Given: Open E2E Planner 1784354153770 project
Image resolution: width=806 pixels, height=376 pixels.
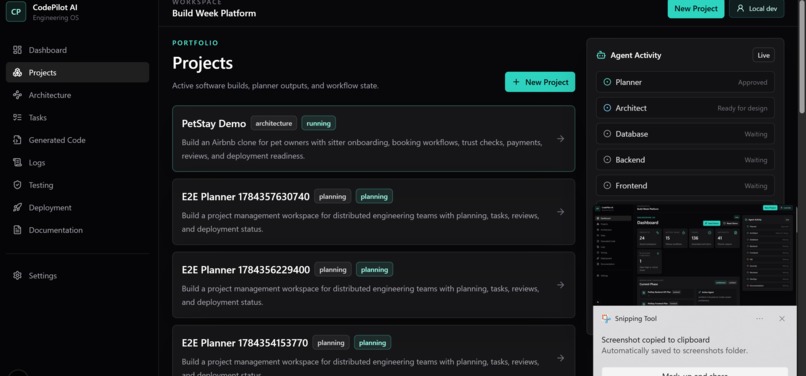Looking at the screenshot, I should (374, 351).
